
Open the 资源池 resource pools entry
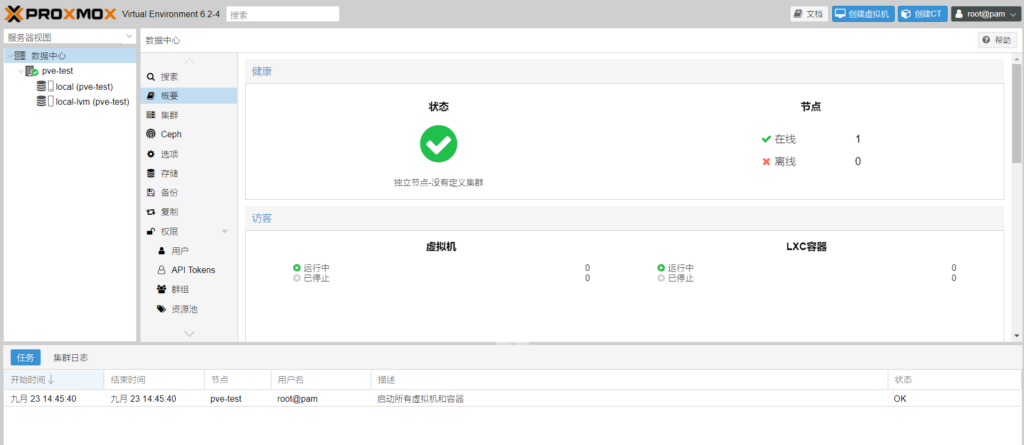[185, 309]
